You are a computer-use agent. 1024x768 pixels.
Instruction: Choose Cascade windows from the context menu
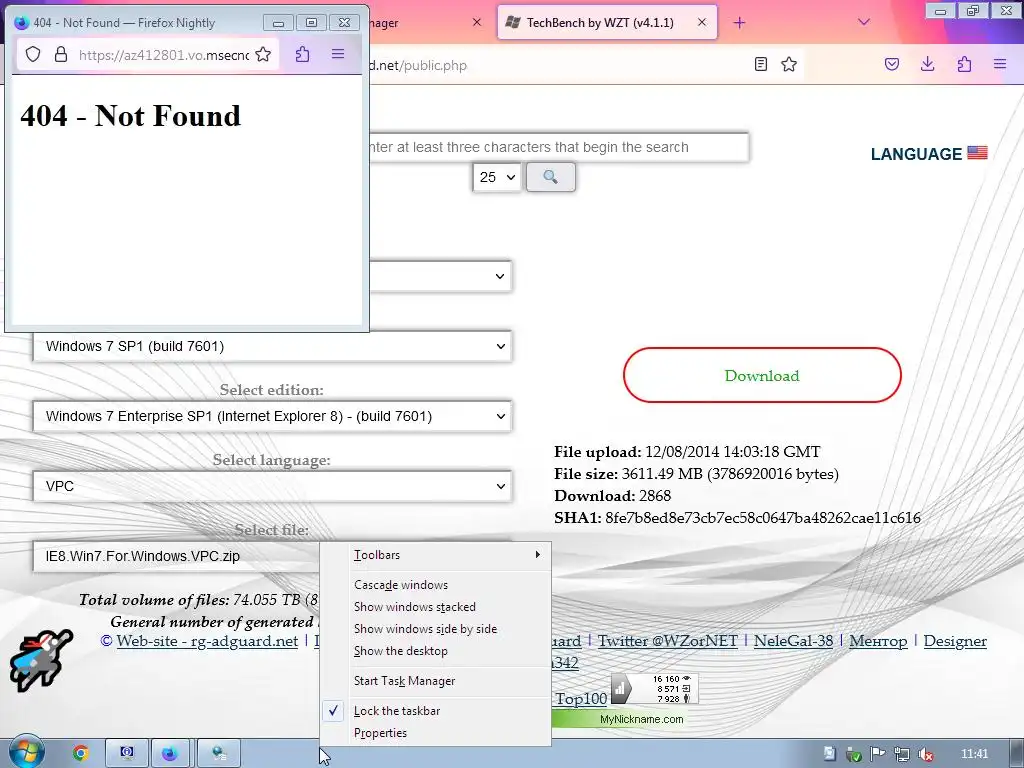click(435, 584)
